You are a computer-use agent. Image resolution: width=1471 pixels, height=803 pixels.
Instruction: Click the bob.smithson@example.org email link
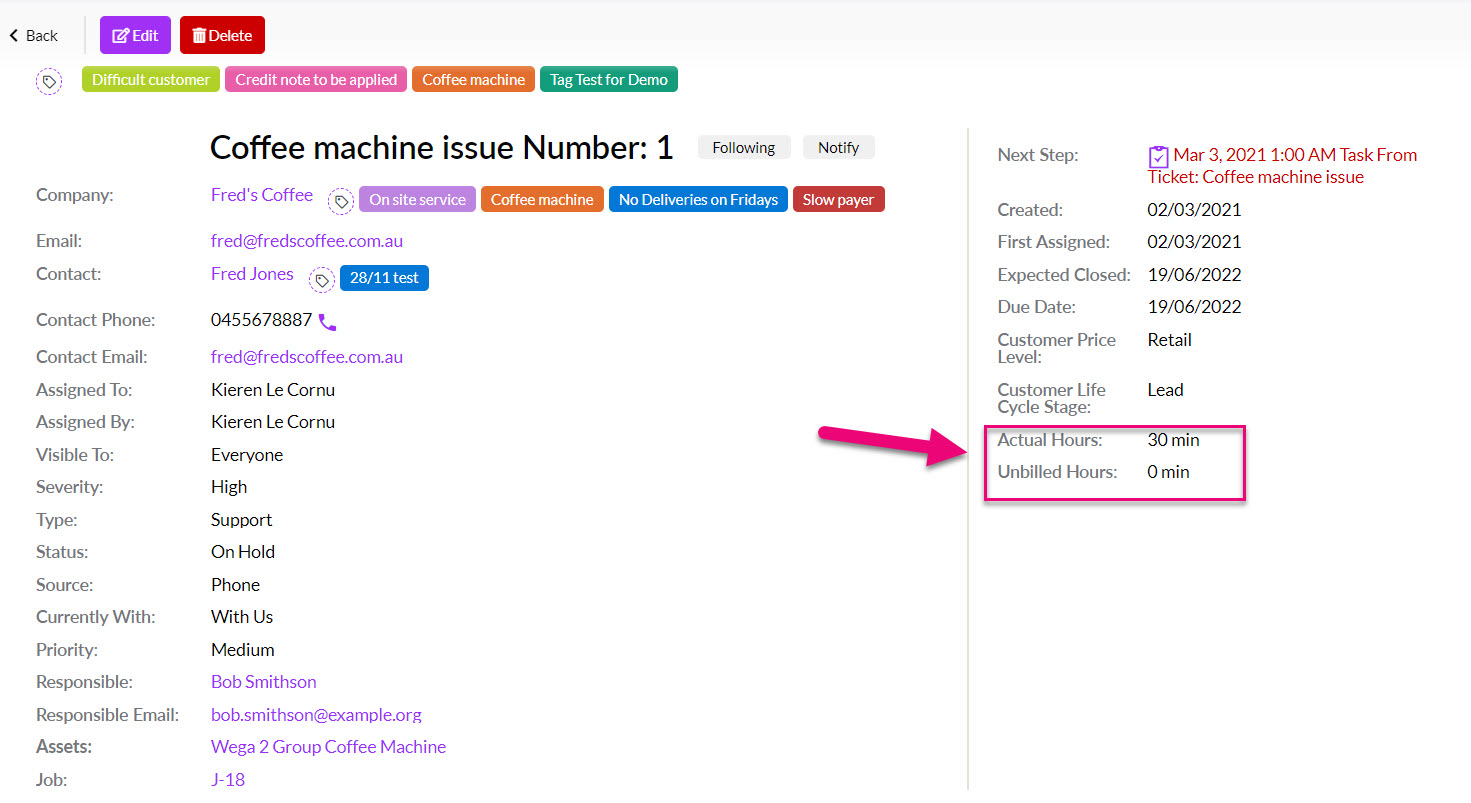point(316,715)
